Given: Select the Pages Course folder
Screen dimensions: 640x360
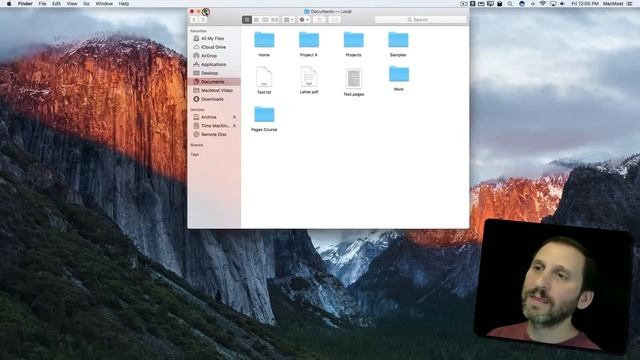Looking at the screenshot, I should coord(264,115).
